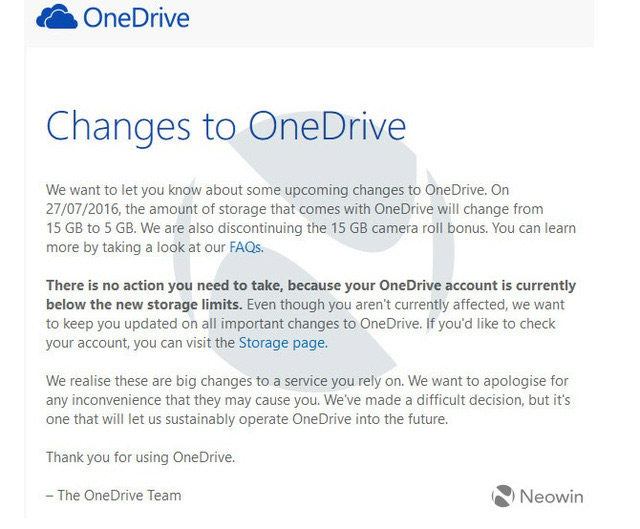
Task: Open the FAQs link
Action: click(245, 246)
